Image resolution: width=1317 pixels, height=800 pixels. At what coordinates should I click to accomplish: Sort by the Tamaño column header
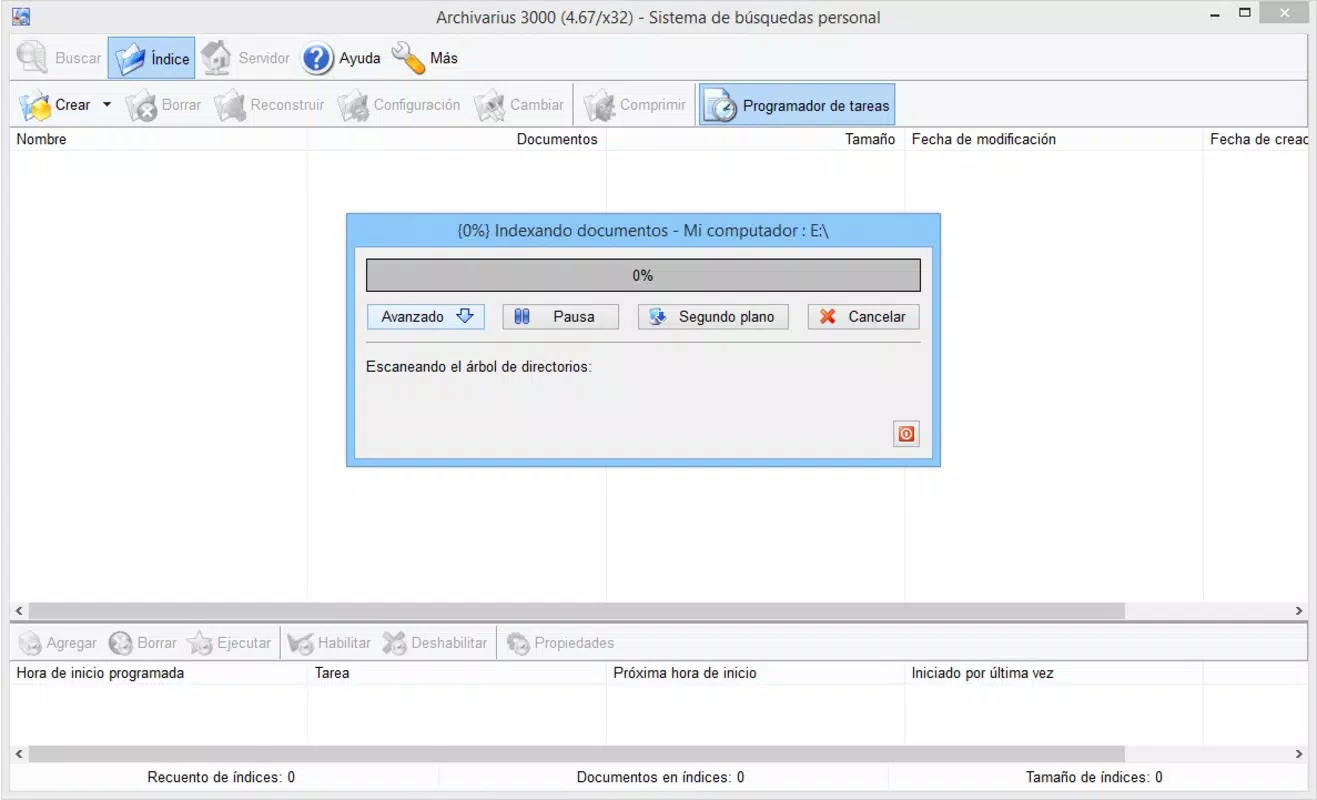[755, 139]
